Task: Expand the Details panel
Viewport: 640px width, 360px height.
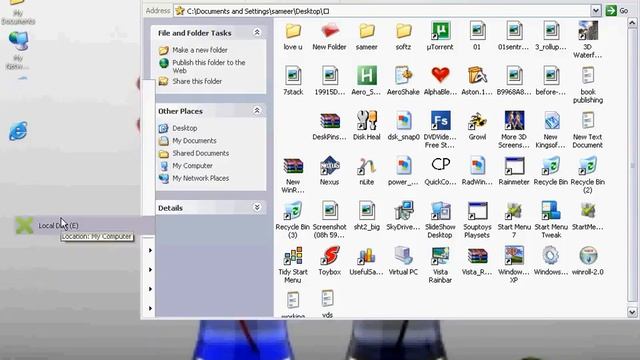Action: pos(257,207)
